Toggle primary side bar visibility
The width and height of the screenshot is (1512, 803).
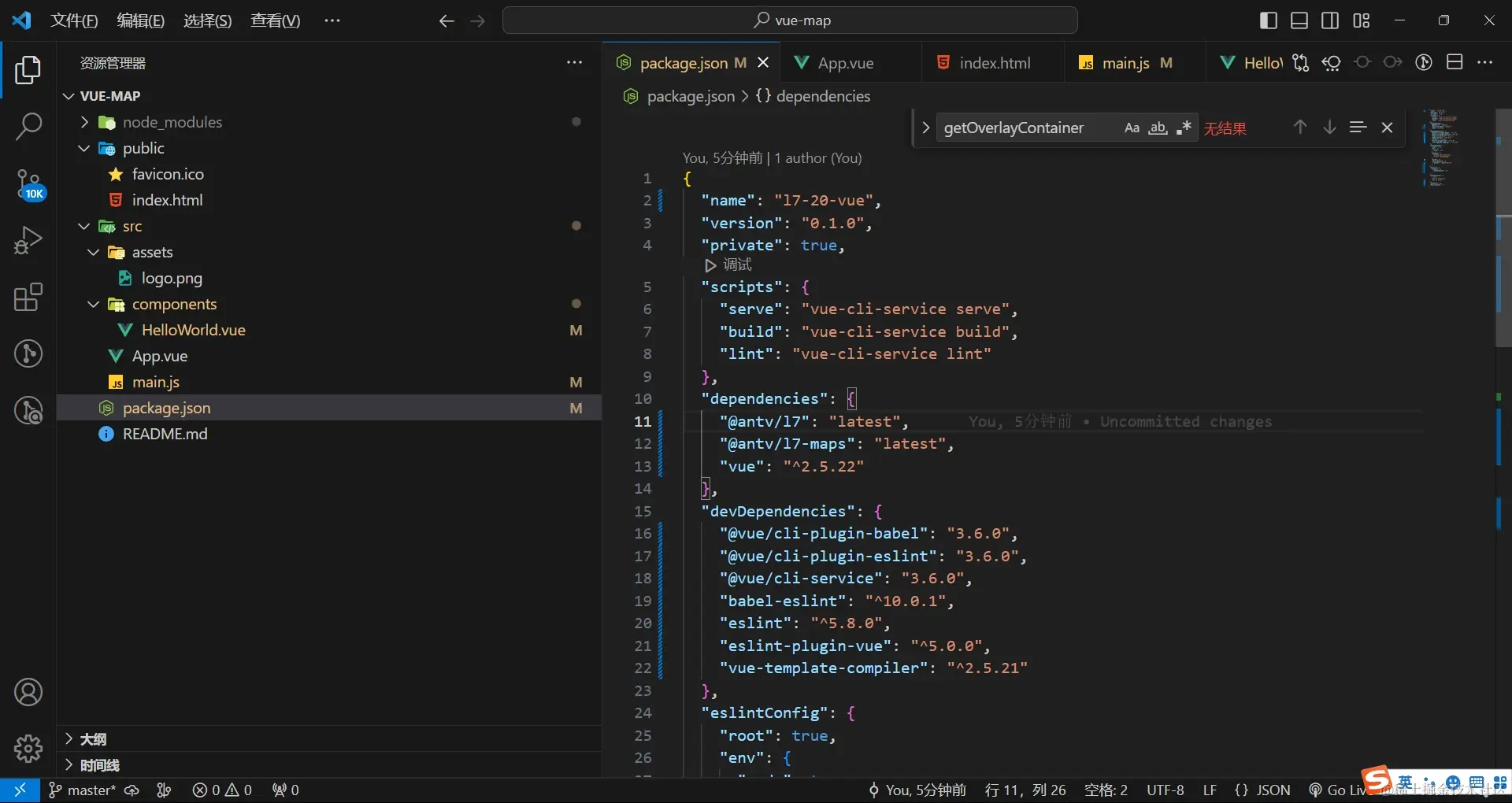[x=1269, y=20]
